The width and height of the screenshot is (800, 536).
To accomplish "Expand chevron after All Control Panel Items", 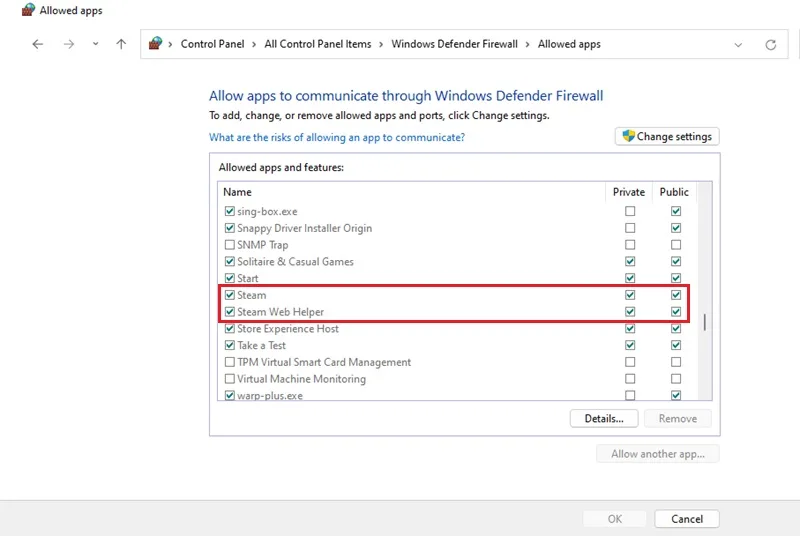I will [x=381, y=44].
